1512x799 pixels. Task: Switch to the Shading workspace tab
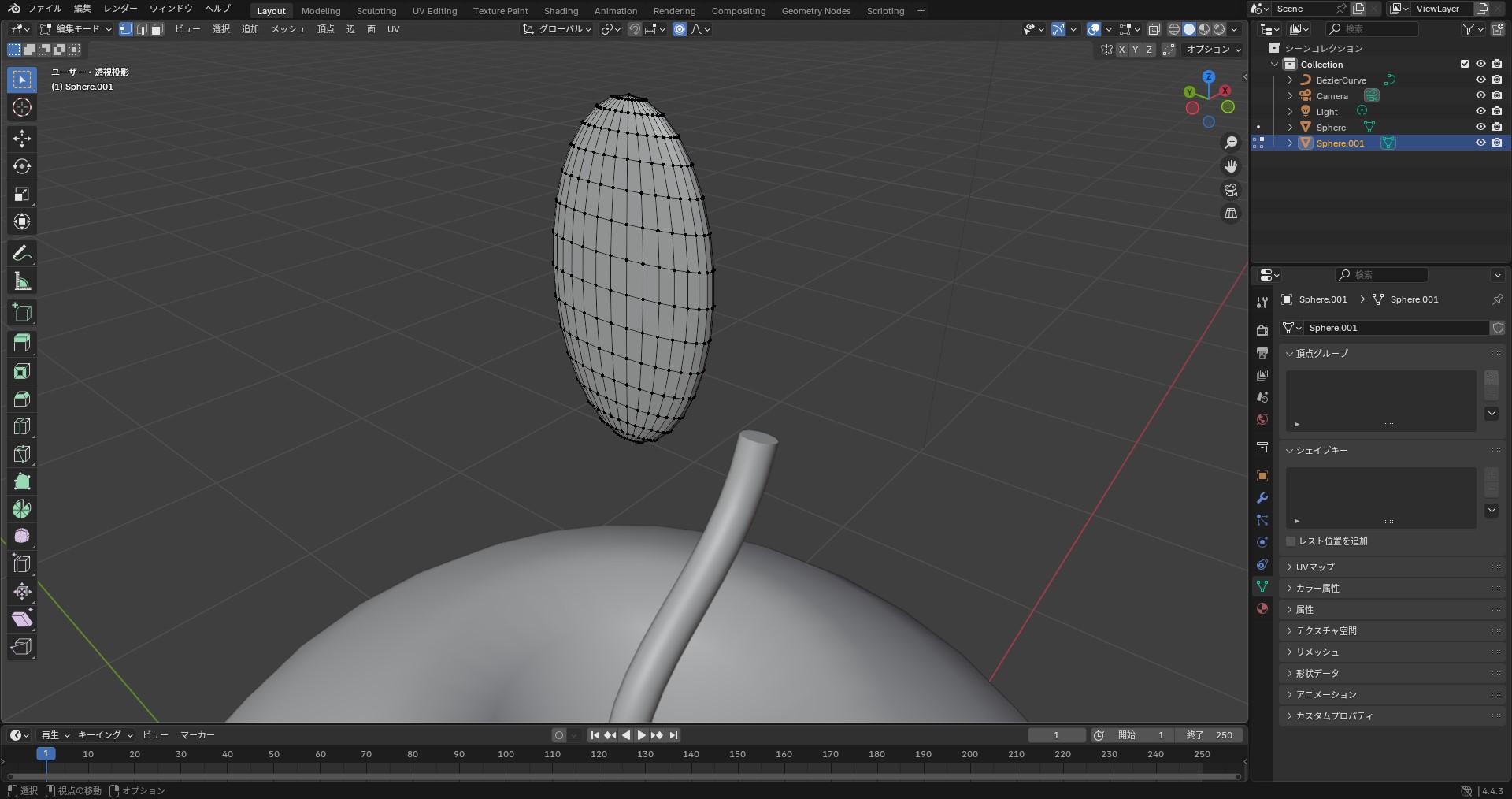(x=561, y=11)
